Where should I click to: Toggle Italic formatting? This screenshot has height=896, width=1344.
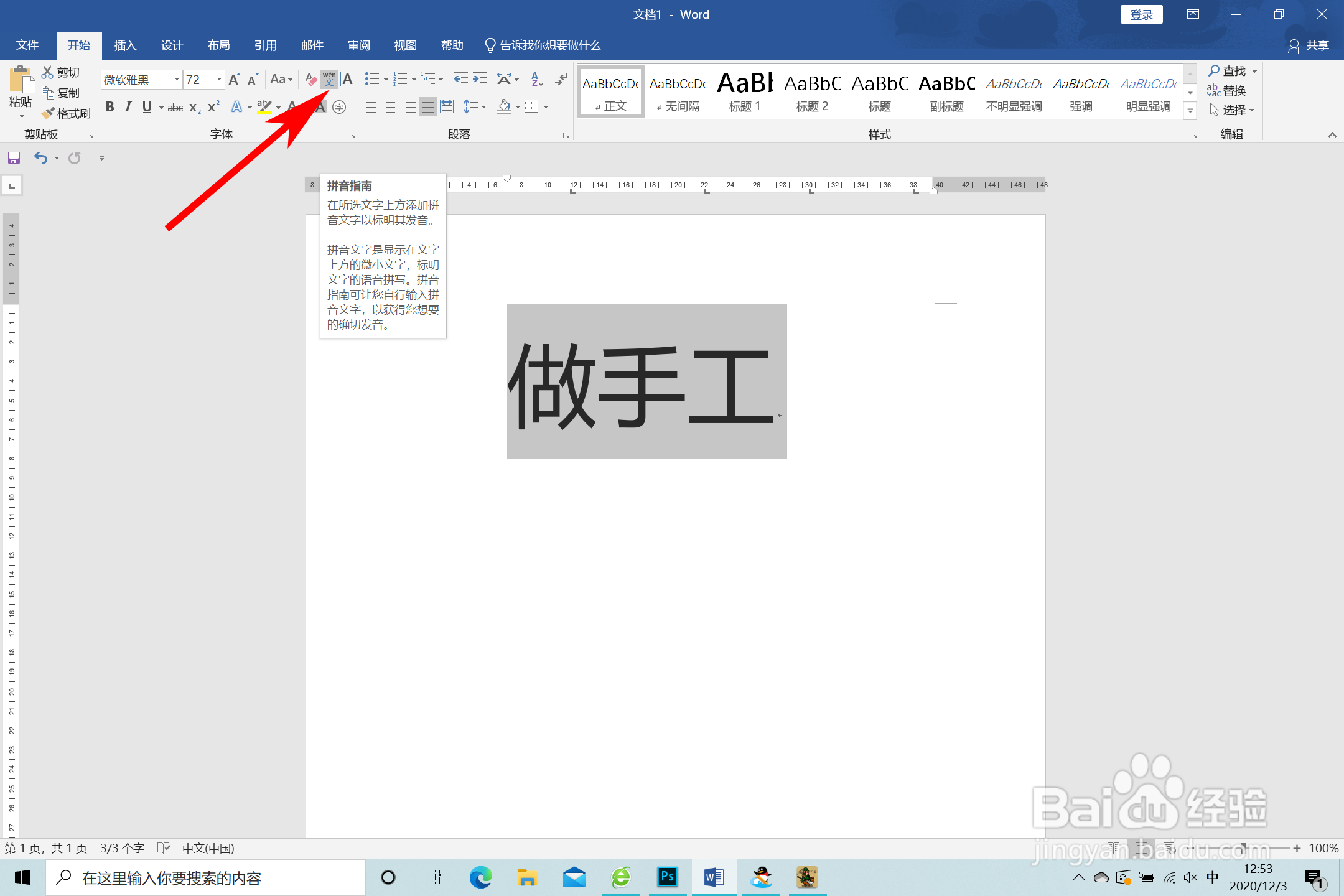point(128,107)
